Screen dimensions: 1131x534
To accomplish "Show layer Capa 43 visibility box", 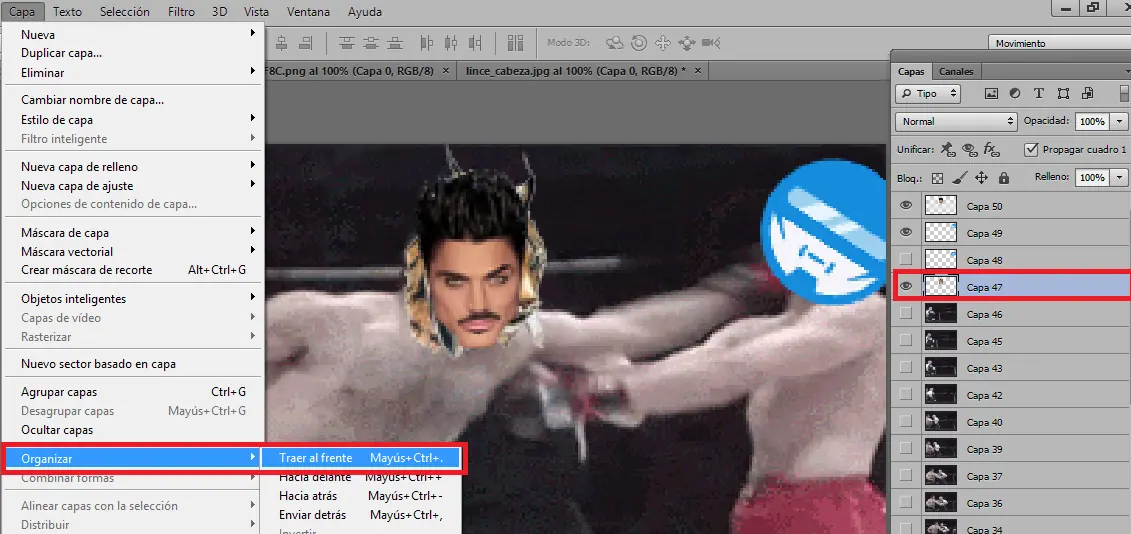I will click(x=907, y=368).
